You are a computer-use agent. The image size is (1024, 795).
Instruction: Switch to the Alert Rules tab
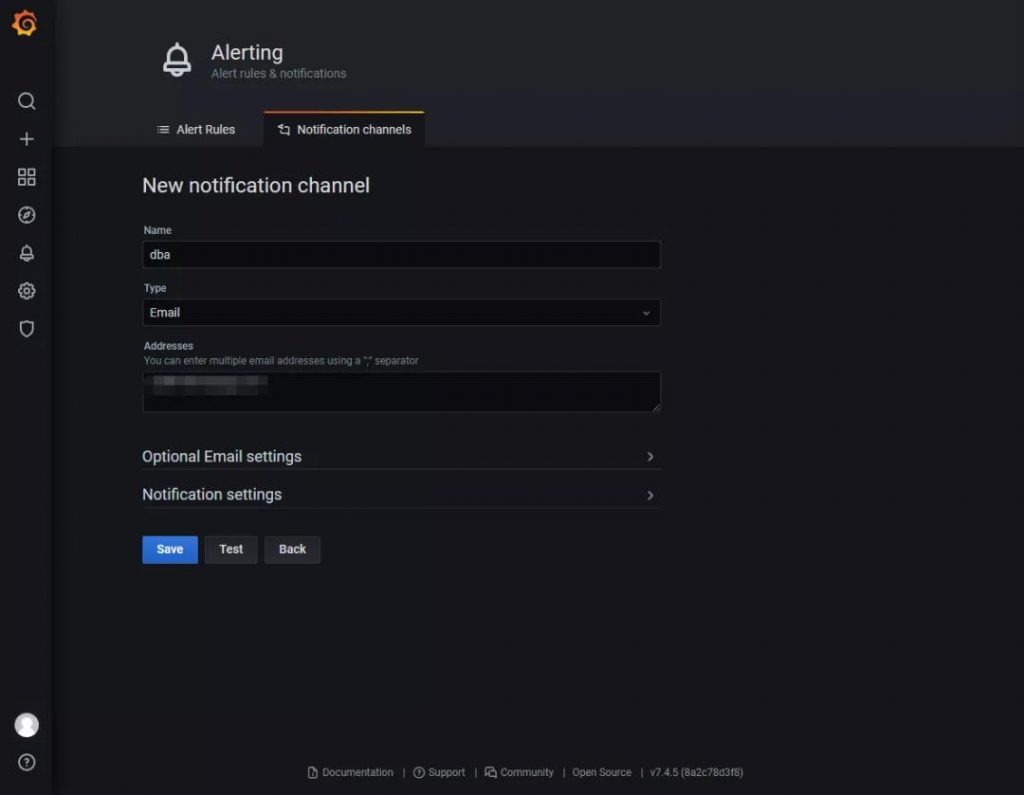point(196,129)
